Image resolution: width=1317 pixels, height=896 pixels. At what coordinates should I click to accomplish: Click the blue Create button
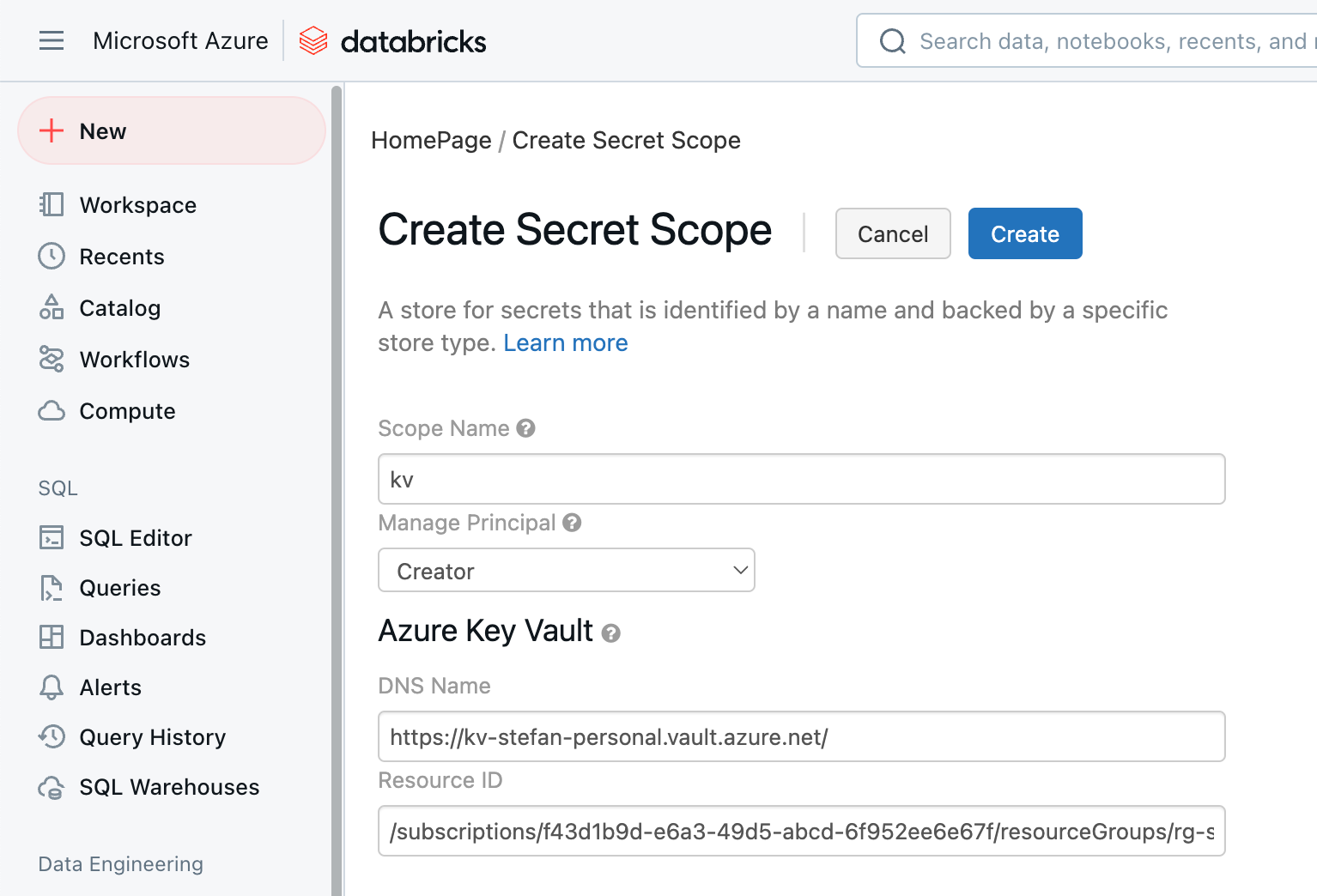click(1024, 233)
